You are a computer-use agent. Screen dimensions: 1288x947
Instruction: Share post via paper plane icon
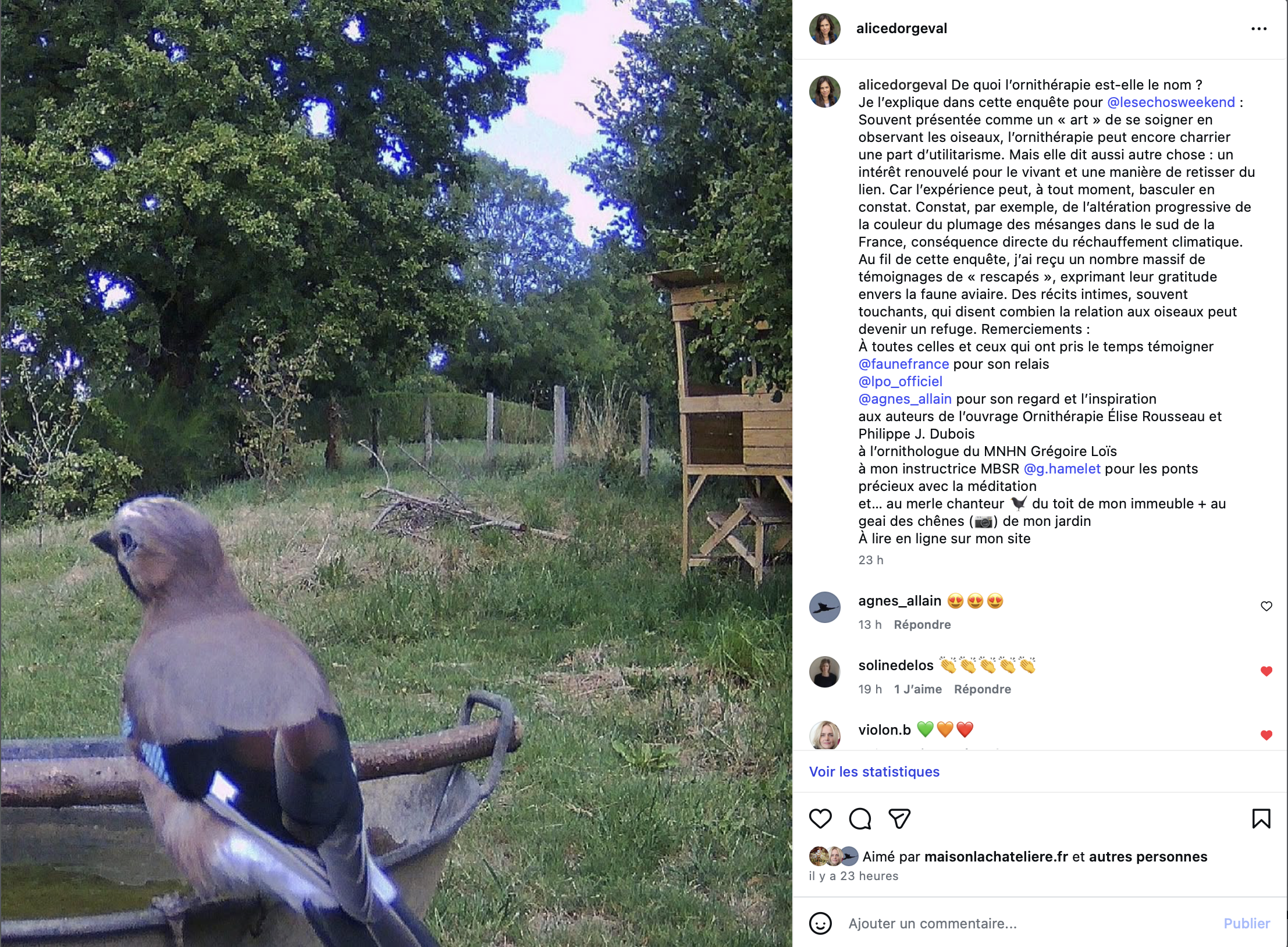click(899, 818)
